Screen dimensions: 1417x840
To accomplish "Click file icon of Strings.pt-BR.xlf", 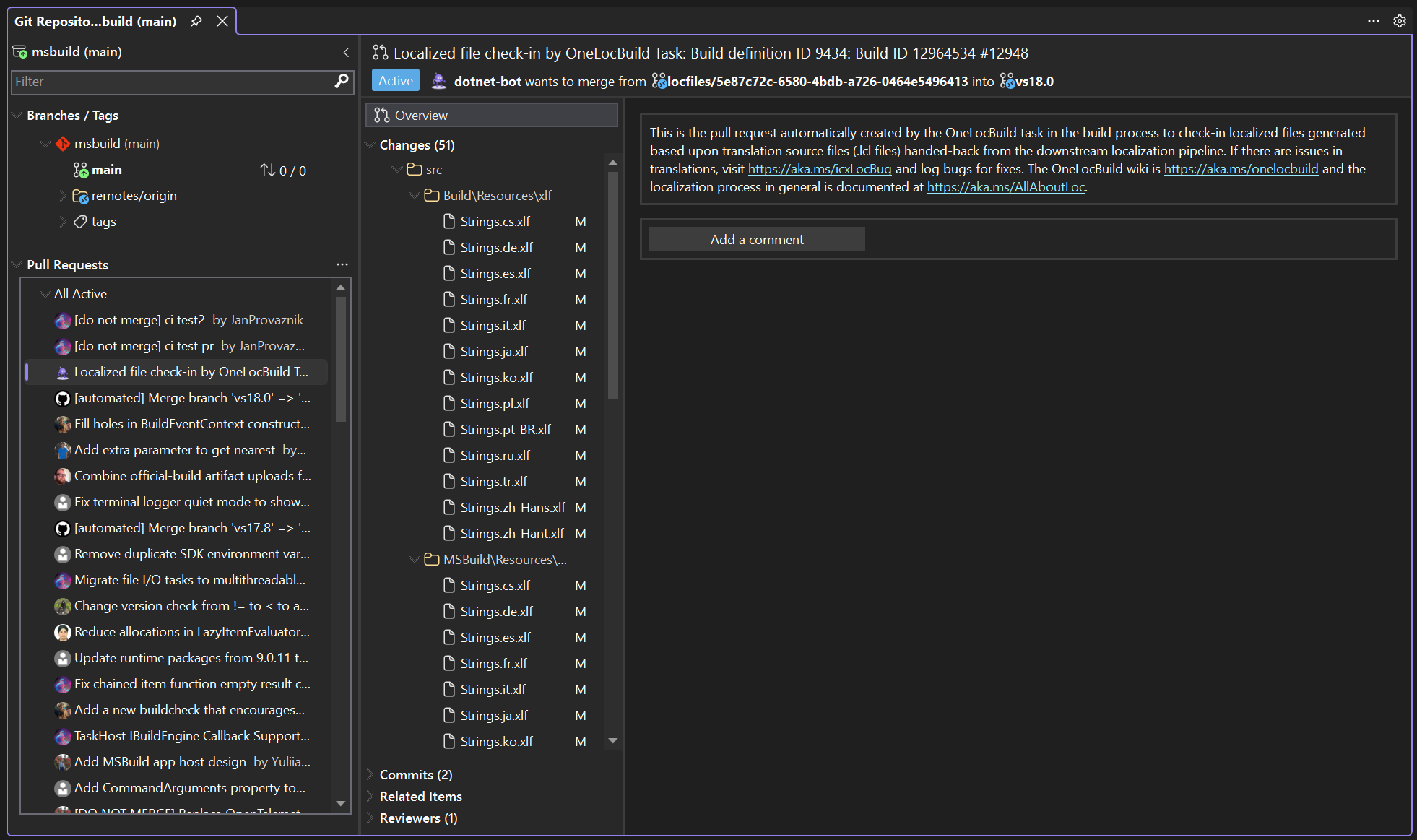I will click(x=449, y=430).
